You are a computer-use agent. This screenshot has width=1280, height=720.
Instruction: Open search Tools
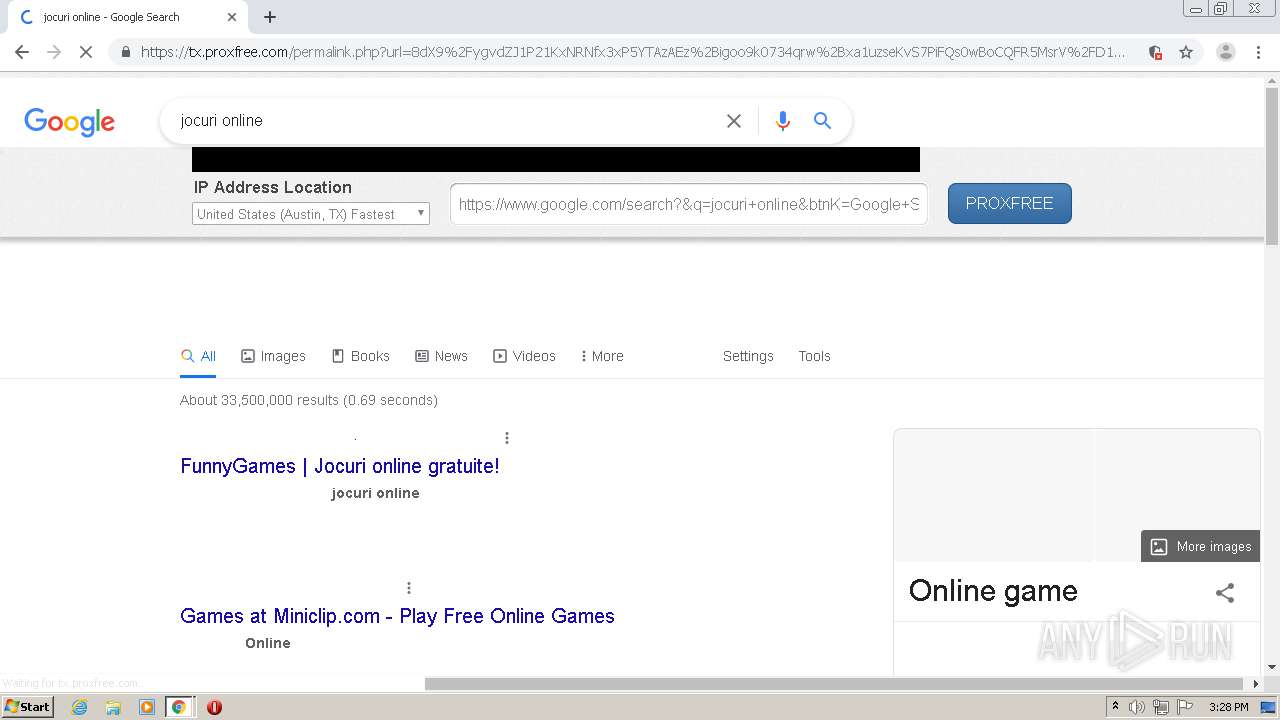(814, 356)
